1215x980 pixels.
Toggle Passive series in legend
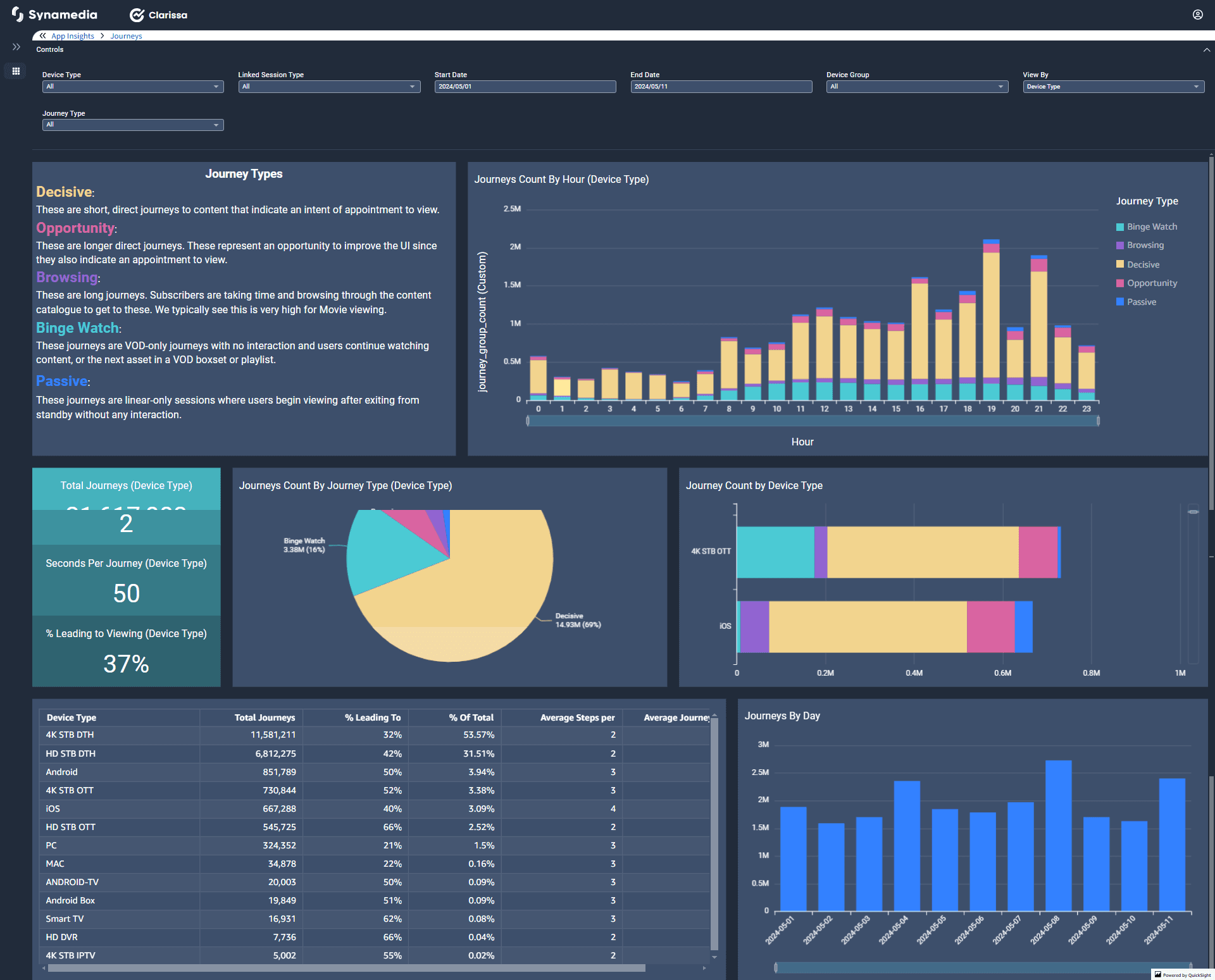[x=1141, y=302]
